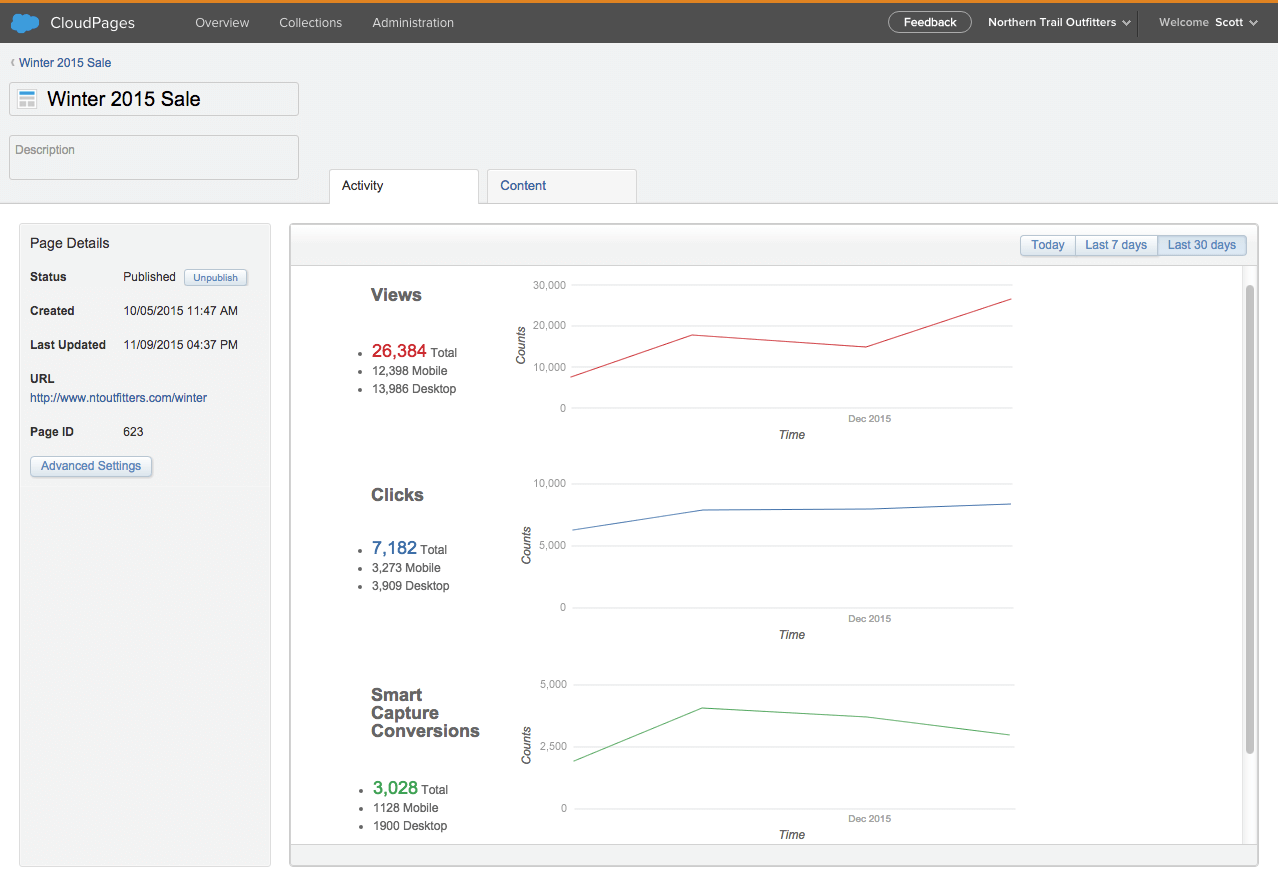The image size is (1278, 880).
Task: Click the CloudPages app name
Action: tap(92, 22)
